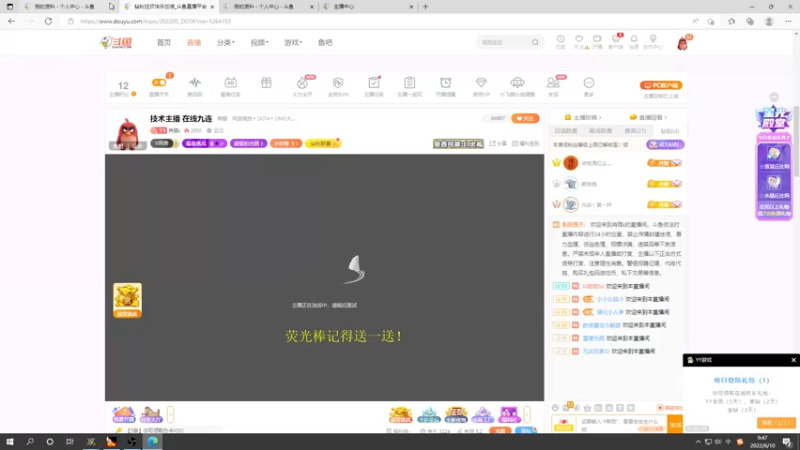This screenshot has width=800, height=450.
Task: Click the welfare sign-in link beside share
Action: coord(526,144)
